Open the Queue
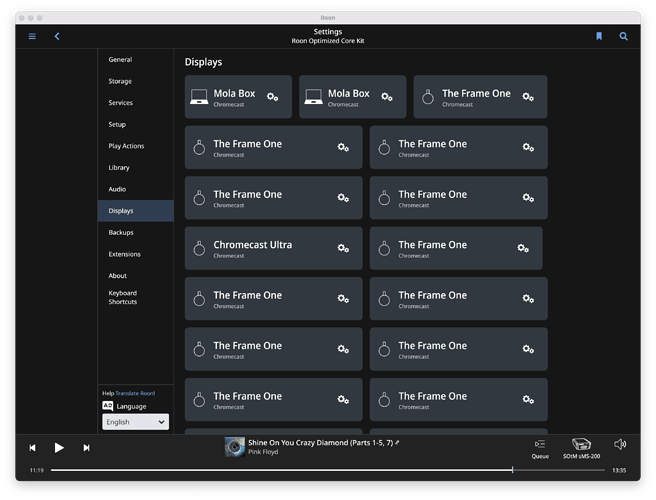 coord(540,449)
